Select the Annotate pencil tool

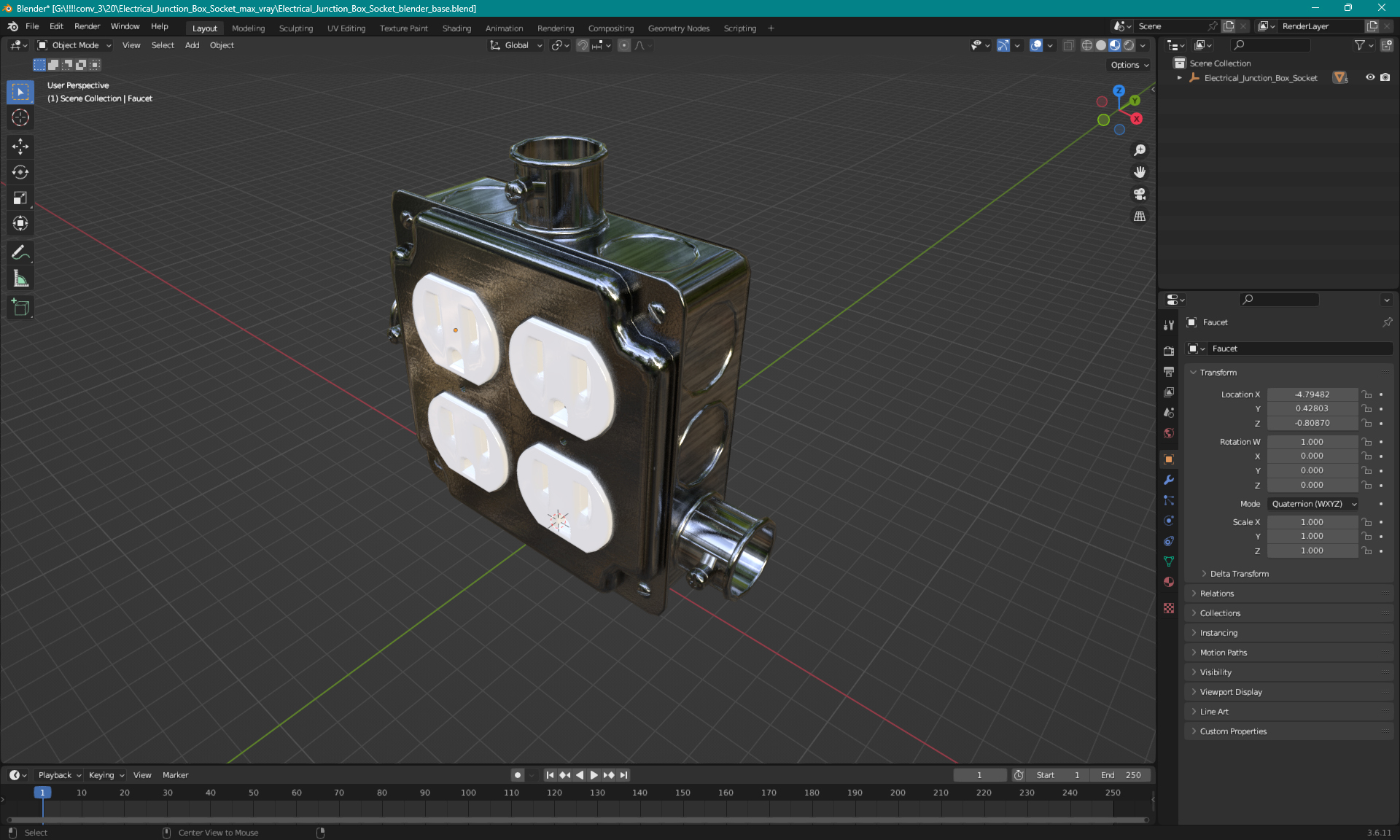pyautogui.click(x=20, y=252)
